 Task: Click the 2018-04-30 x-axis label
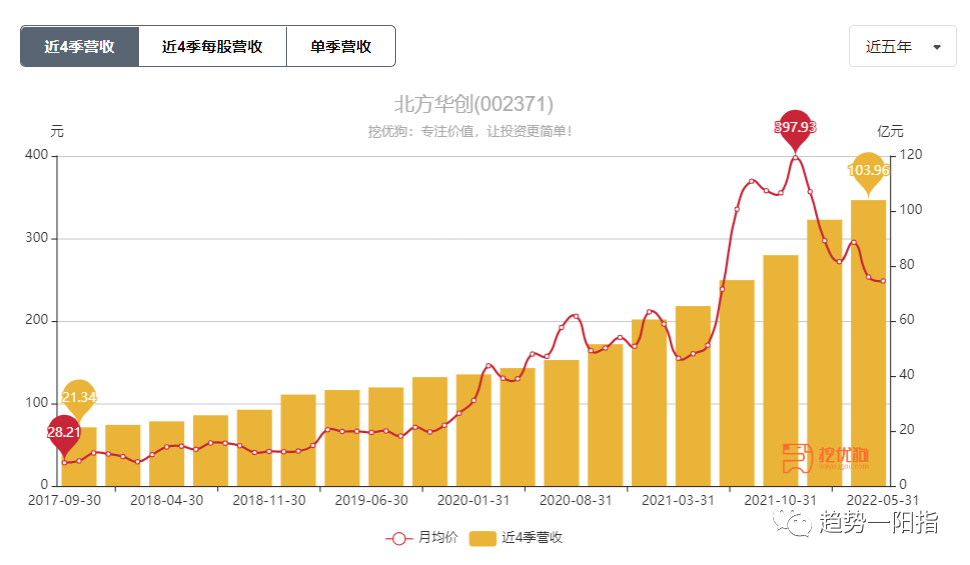pos(166,500)
